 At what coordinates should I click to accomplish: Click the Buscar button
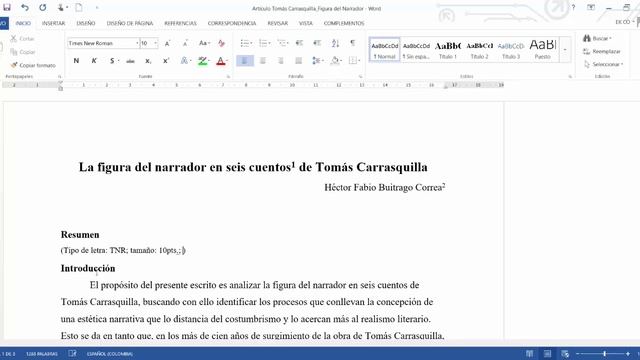tap(597, 38)
